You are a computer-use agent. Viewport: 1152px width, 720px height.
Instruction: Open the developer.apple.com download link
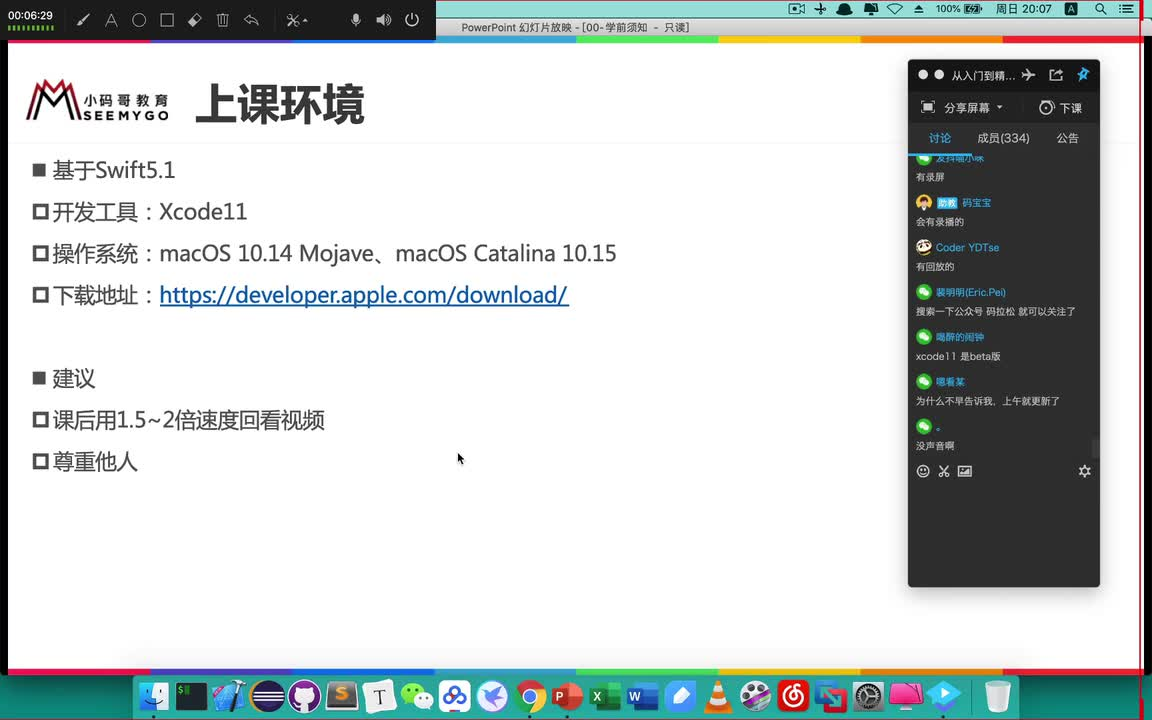coord(364,295)
